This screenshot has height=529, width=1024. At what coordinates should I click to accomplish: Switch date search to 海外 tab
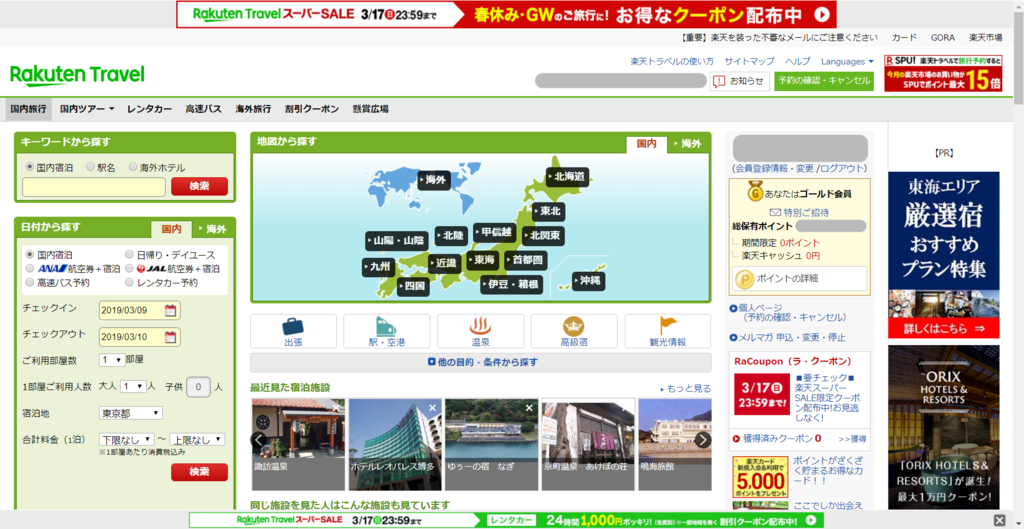(x=213, y=229)
